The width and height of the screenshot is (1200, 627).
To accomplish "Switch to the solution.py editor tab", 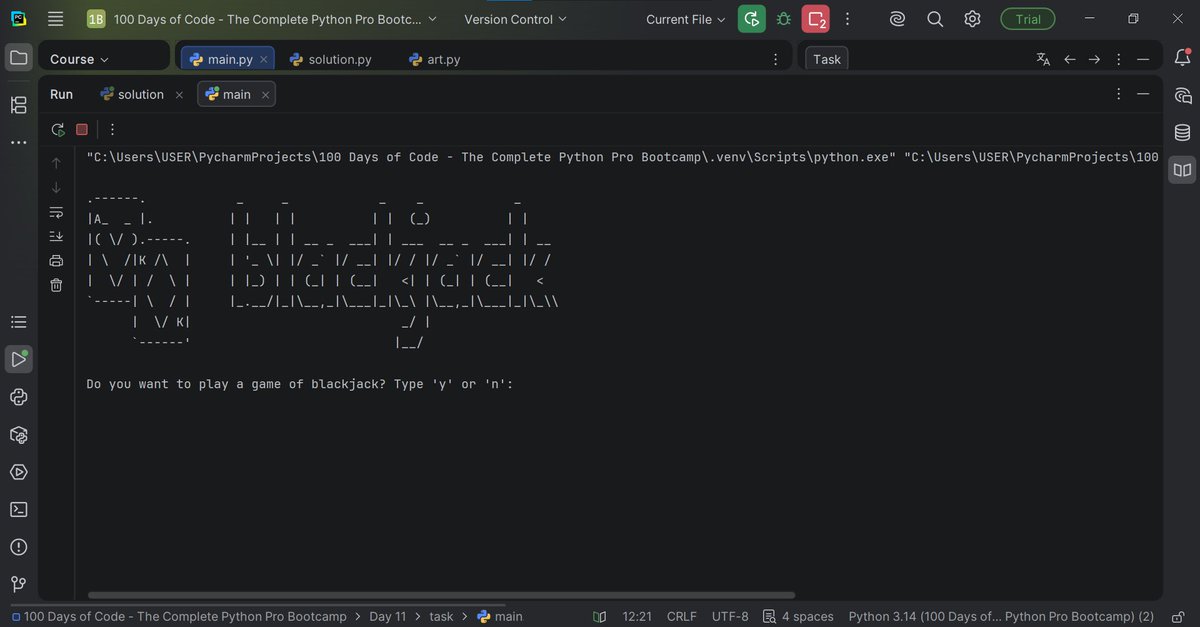I will (x=331, y=58).
